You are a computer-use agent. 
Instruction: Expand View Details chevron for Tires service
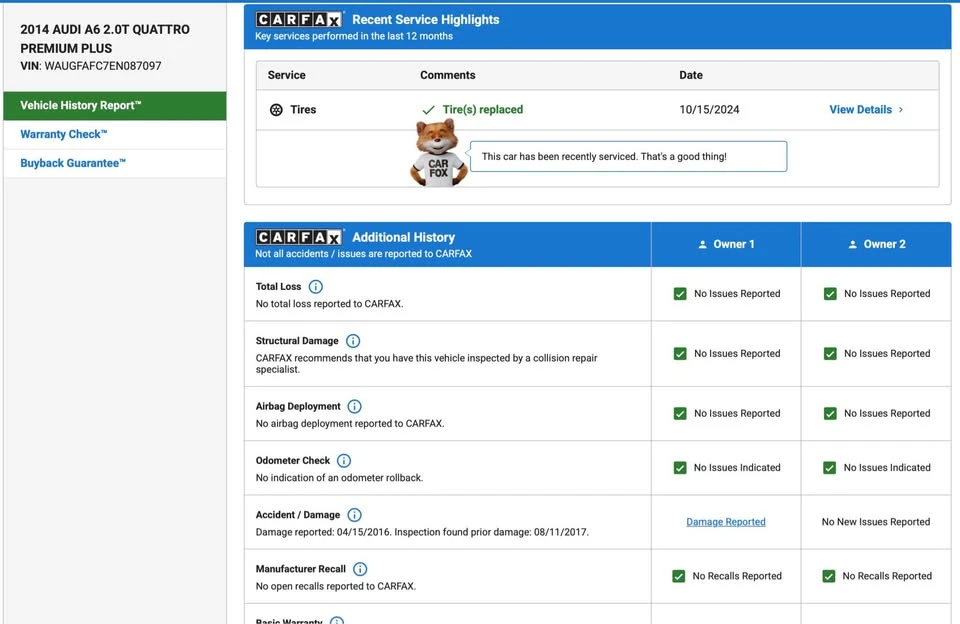coord(901,110)
